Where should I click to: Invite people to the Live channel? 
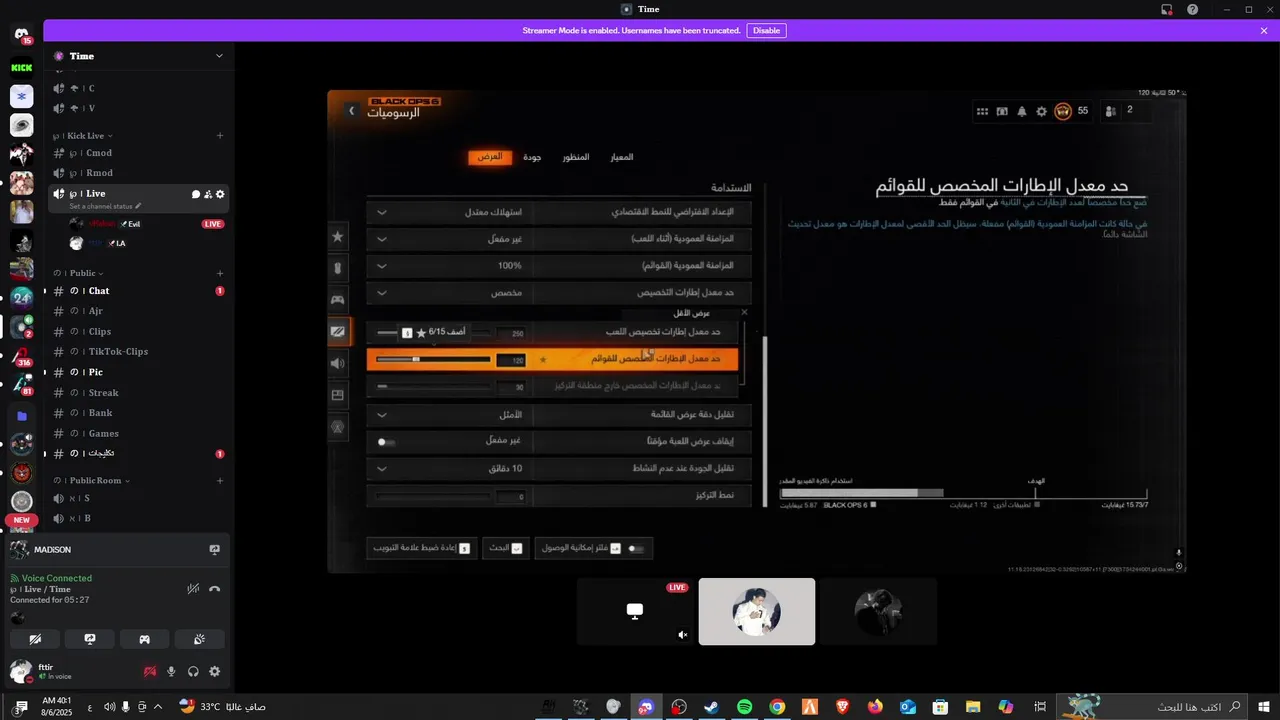pyautogui.click(x=208, y=194)
